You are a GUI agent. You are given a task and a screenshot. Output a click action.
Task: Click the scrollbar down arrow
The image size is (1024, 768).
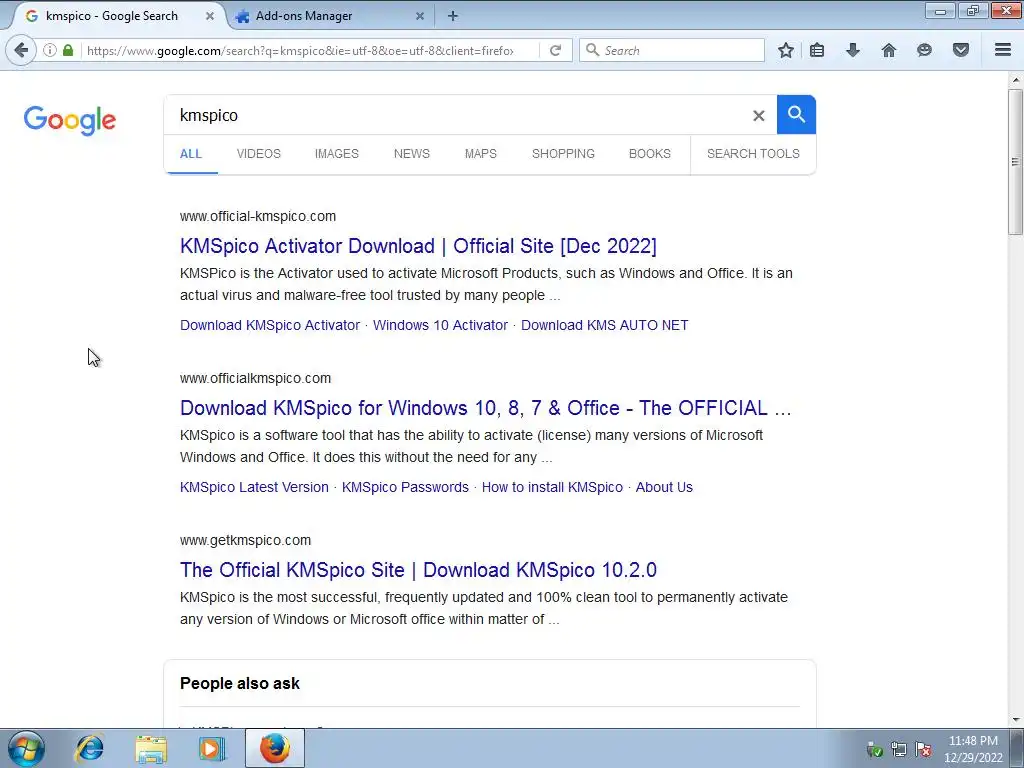[1015, 720]
